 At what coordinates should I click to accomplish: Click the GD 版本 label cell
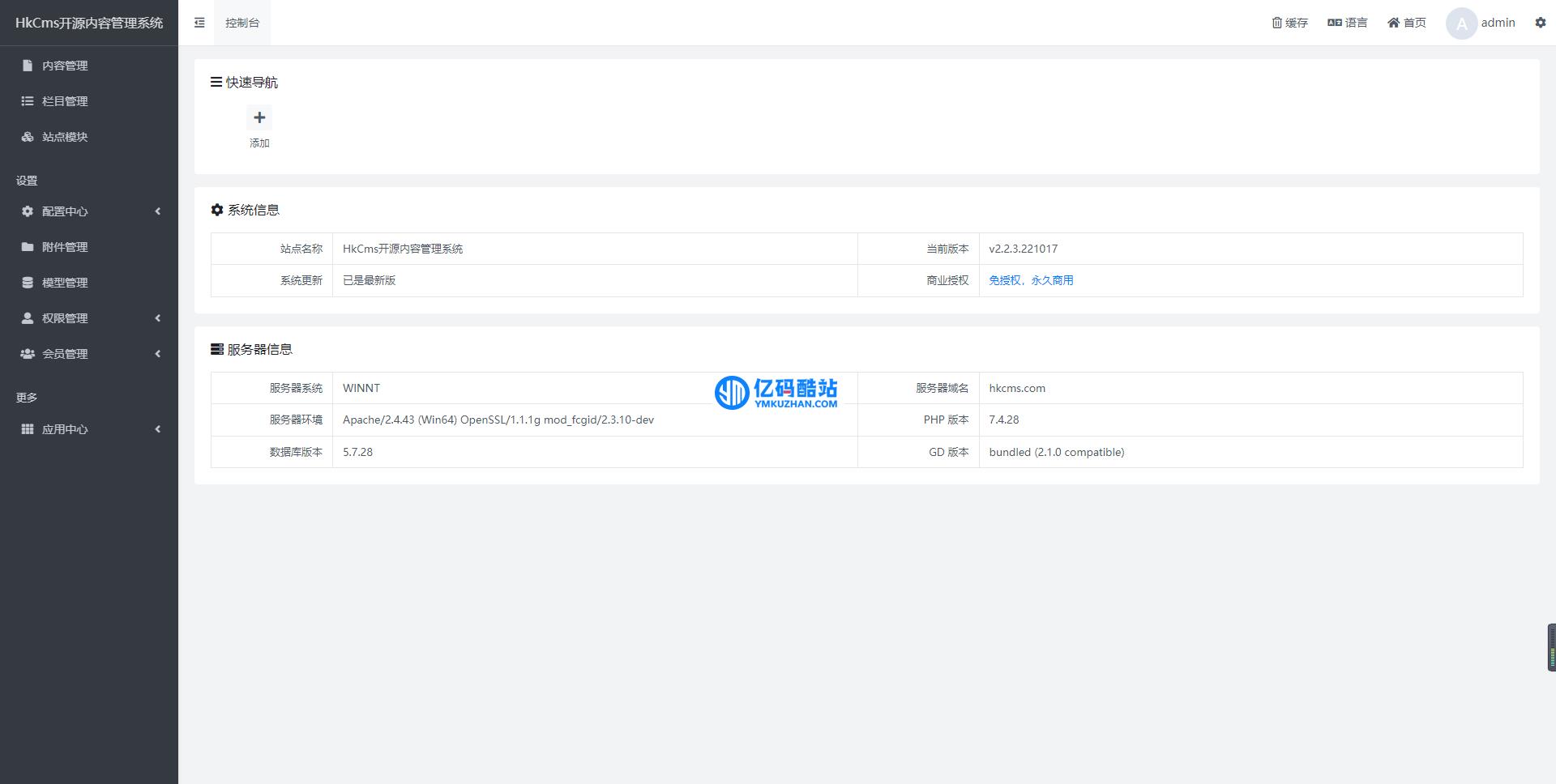coord(918,452)
